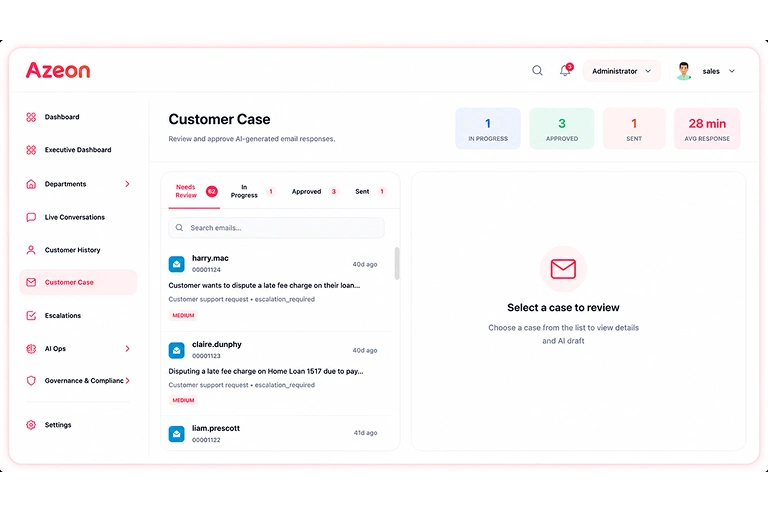Click the Sent stat card
The width and height of the screenshot is (768, 512).
[634, 129]
